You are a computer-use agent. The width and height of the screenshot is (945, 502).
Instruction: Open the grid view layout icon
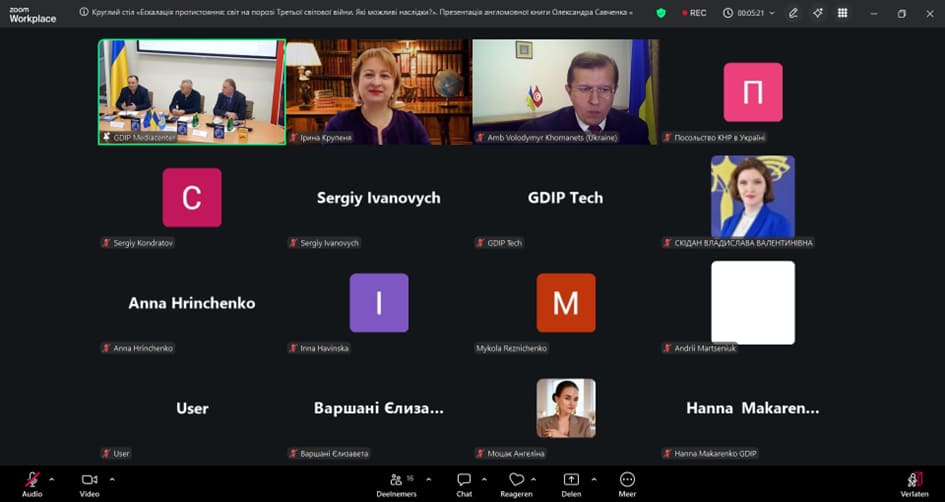click(842, 13)
